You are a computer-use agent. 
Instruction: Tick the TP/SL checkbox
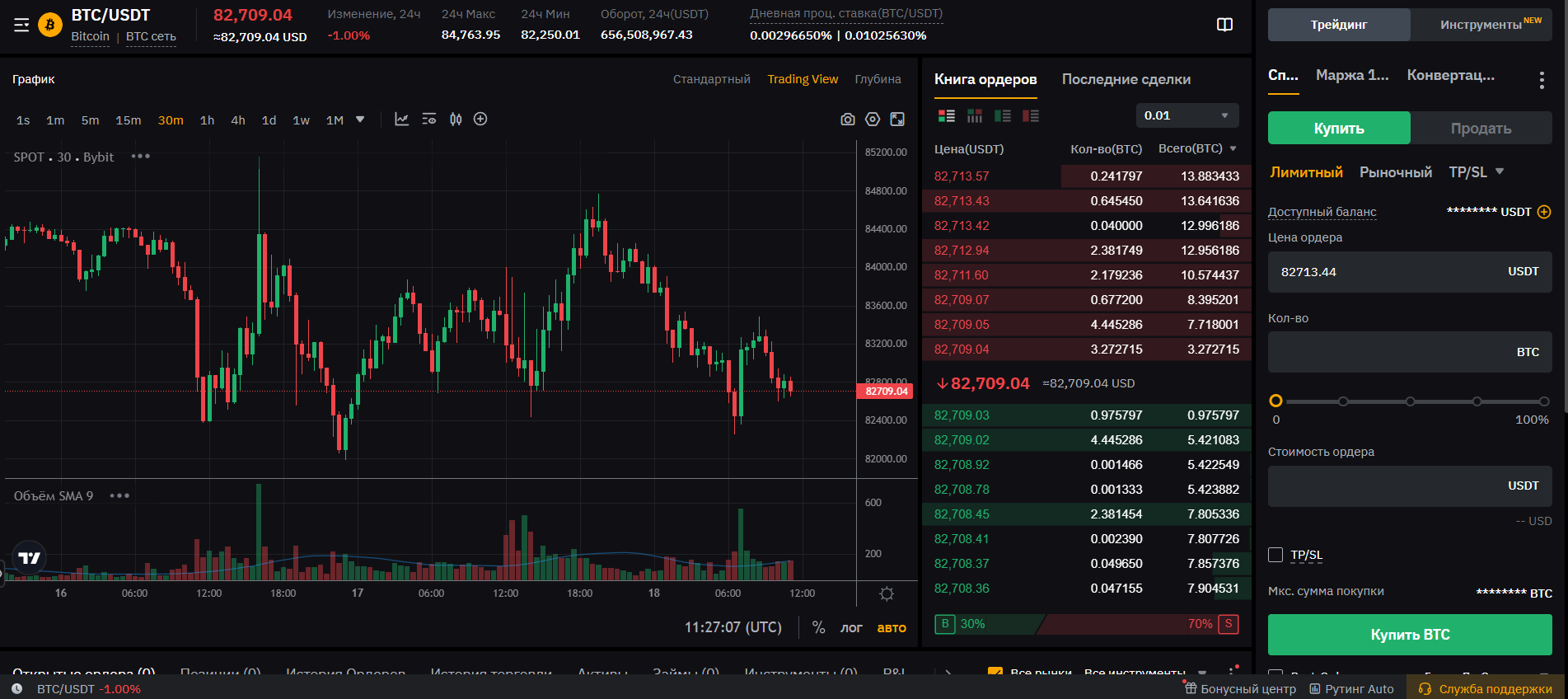click(x=1275, y=555)
